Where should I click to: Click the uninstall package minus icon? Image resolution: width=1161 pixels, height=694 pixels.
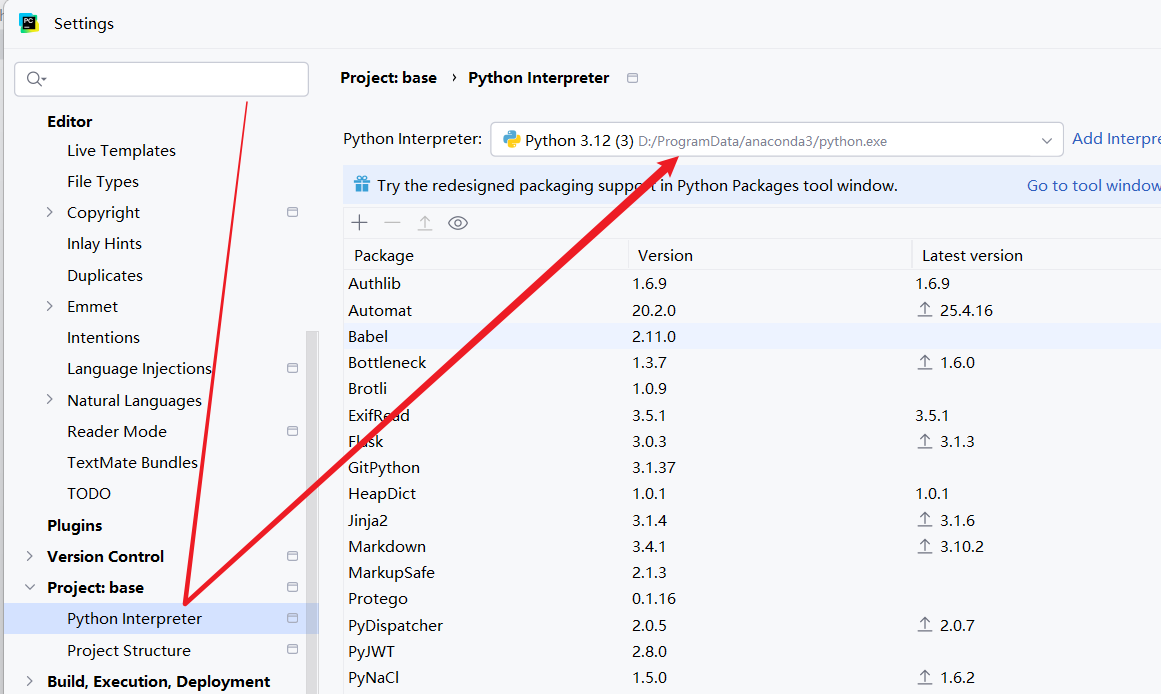[392, 223]
